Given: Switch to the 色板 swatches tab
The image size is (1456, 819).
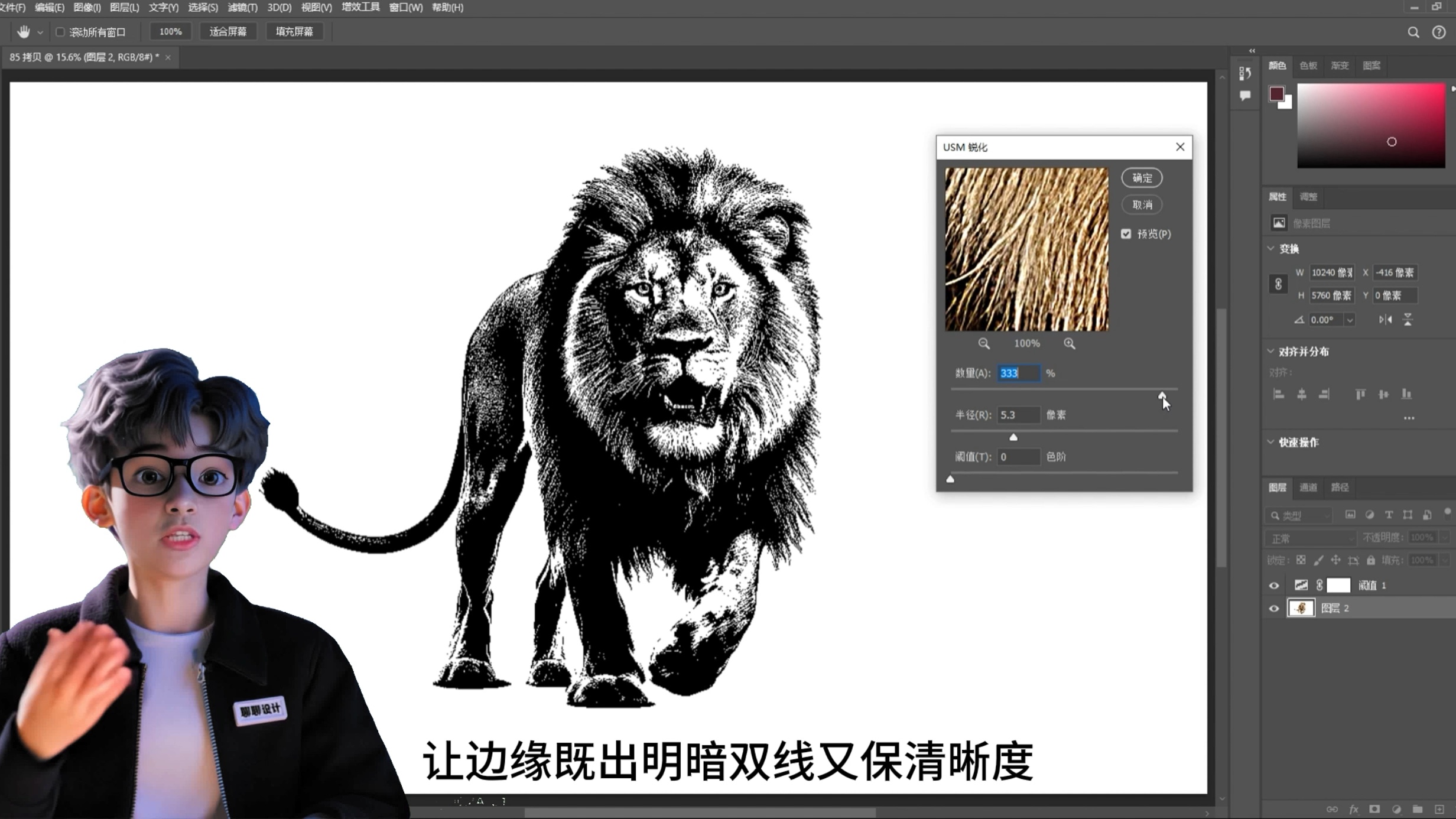Looking at the screenshot, I should [1308, 66].
